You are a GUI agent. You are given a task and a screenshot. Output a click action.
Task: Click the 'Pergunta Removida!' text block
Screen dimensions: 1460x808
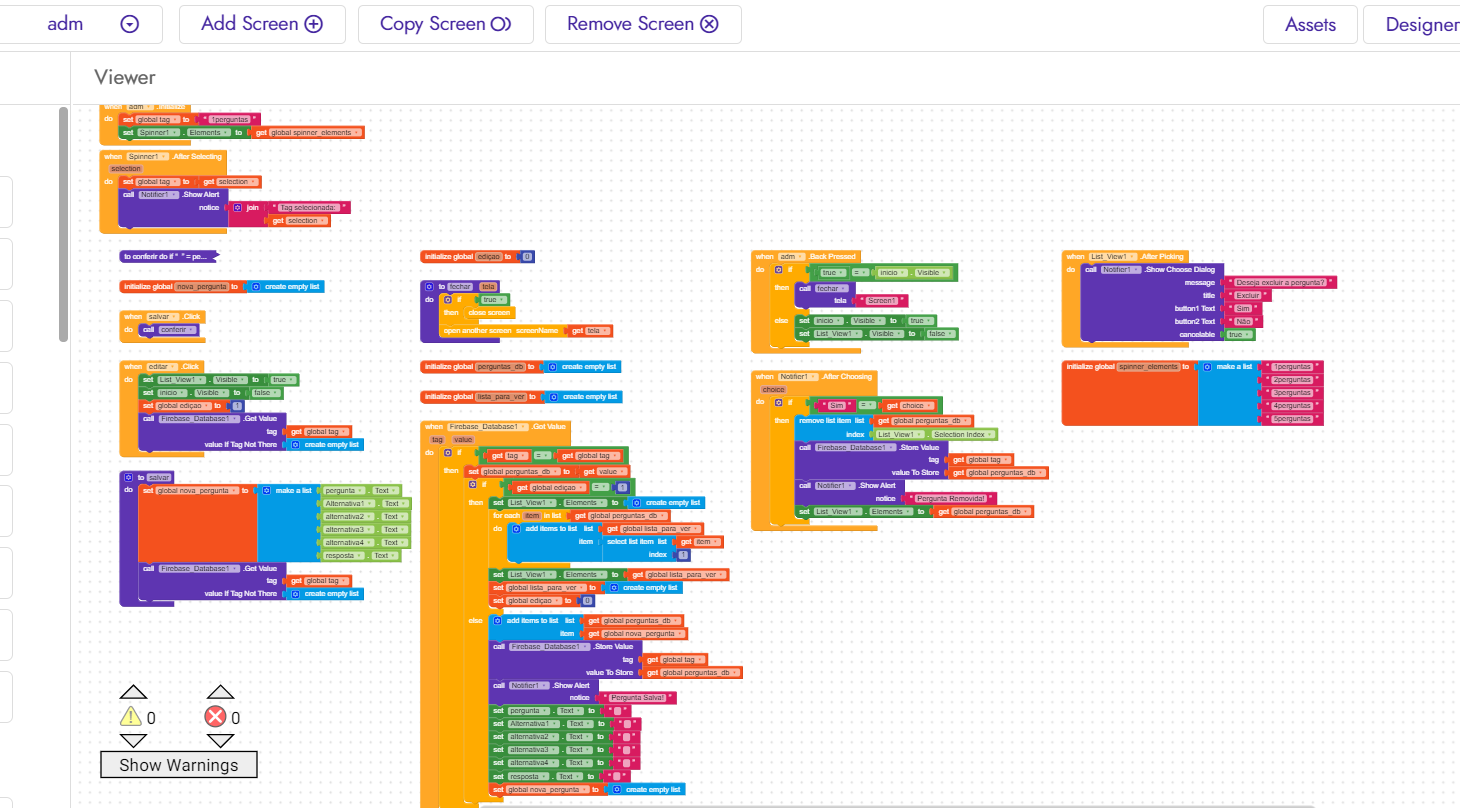pyautogui.click(x=950, y=498)
